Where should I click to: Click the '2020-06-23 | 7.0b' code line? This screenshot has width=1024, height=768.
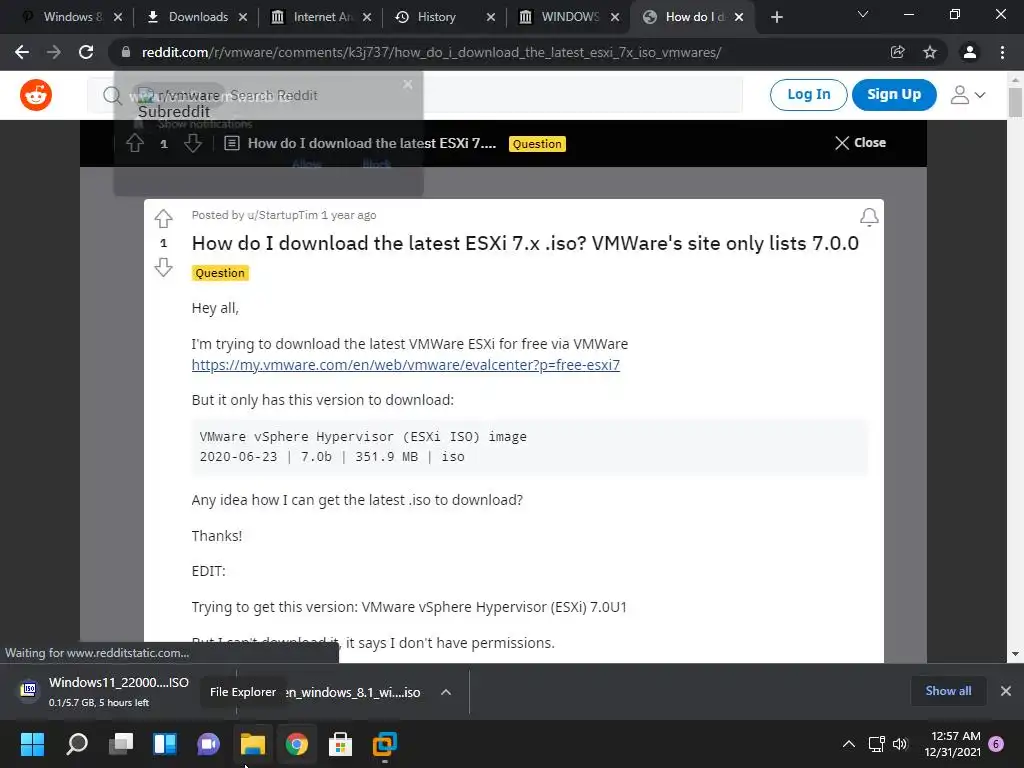pyautogui.click(x=332, y=457)
